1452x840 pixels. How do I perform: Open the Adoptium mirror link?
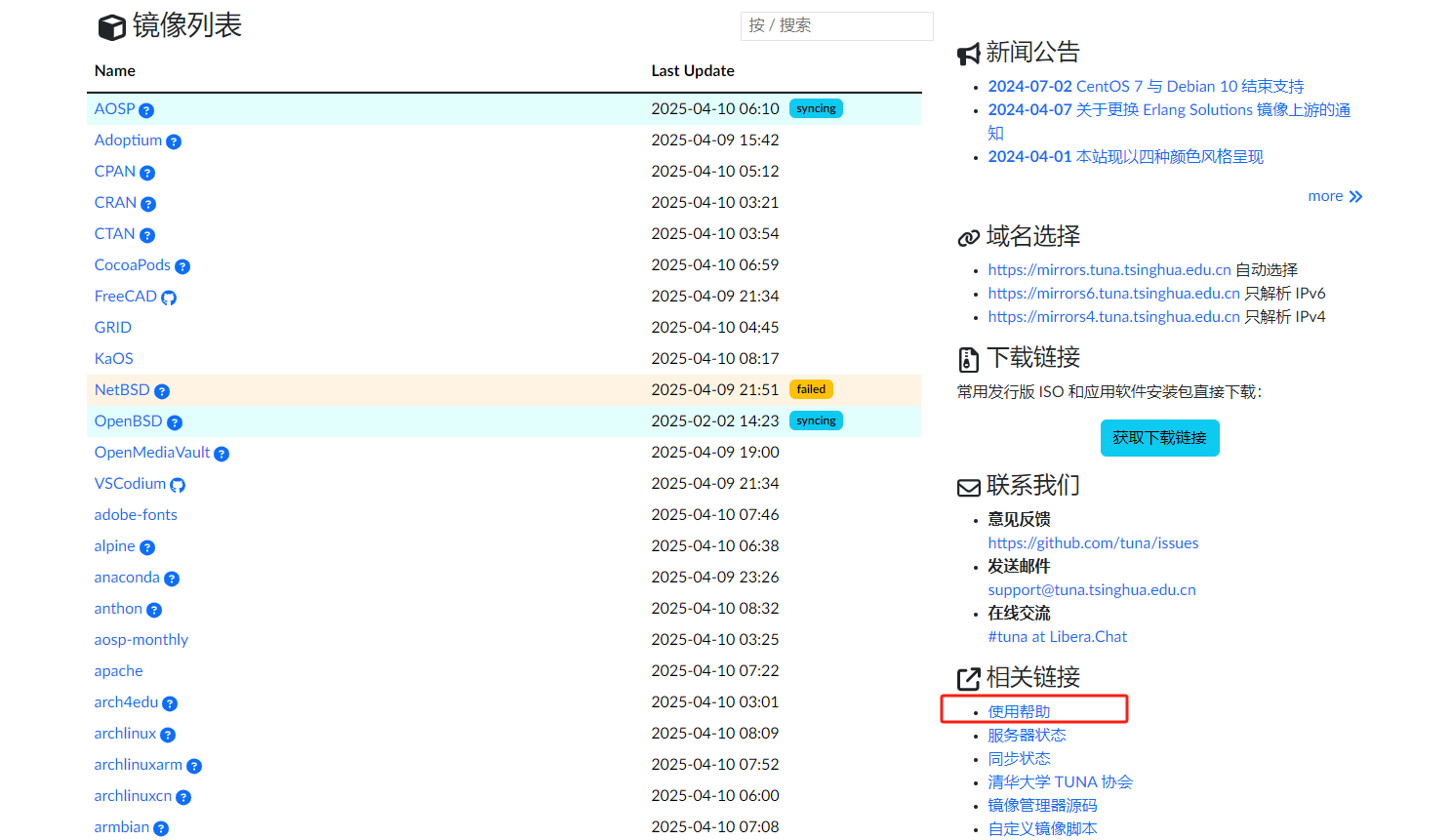click(x=128, y=140)
